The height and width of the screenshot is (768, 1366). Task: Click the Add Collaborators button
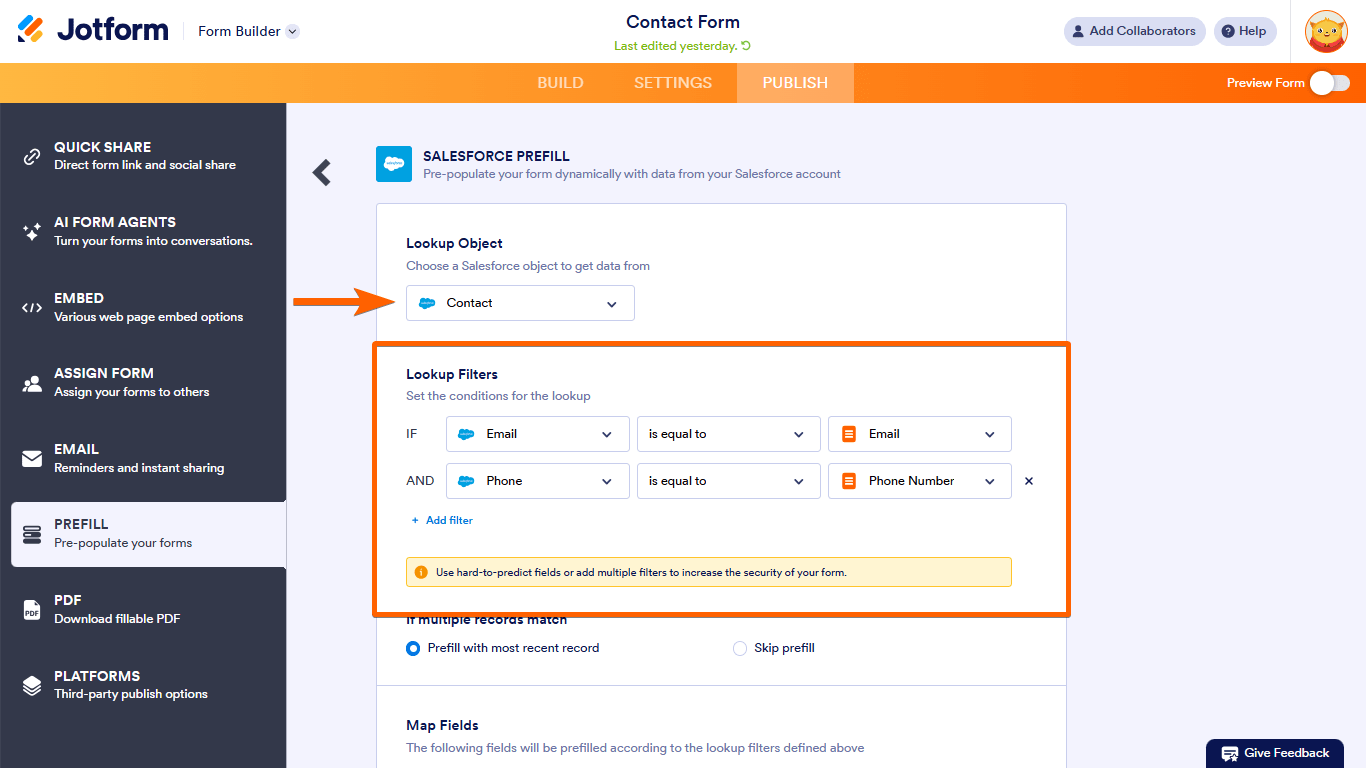click(1134, 31)
